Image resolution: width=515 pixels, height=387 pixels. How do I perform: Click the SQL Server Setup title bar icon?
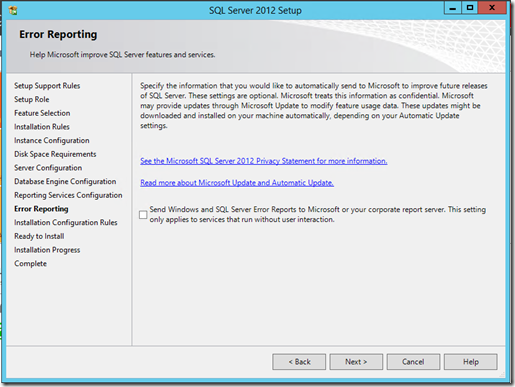coord(13,10)
